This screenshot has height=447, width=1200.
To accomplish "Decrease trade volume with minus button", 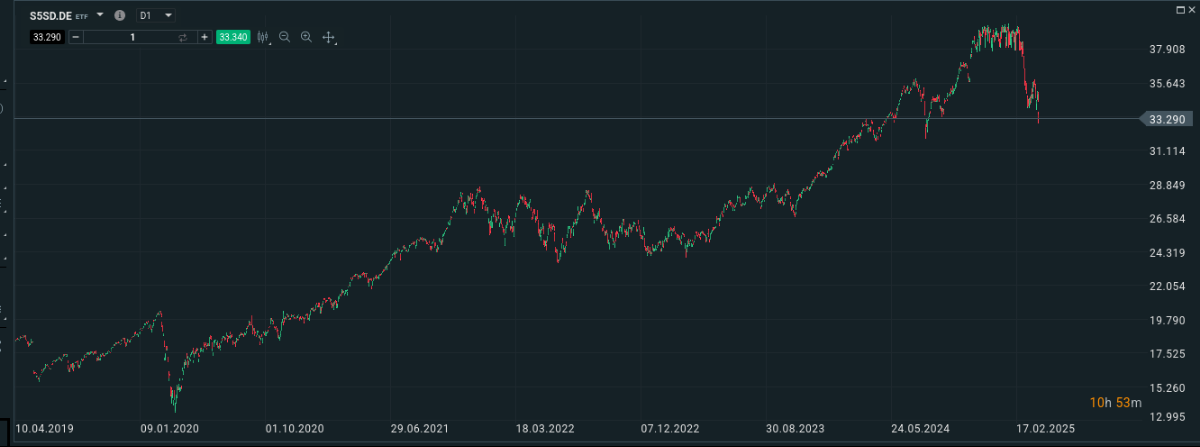I will (76, 37).
